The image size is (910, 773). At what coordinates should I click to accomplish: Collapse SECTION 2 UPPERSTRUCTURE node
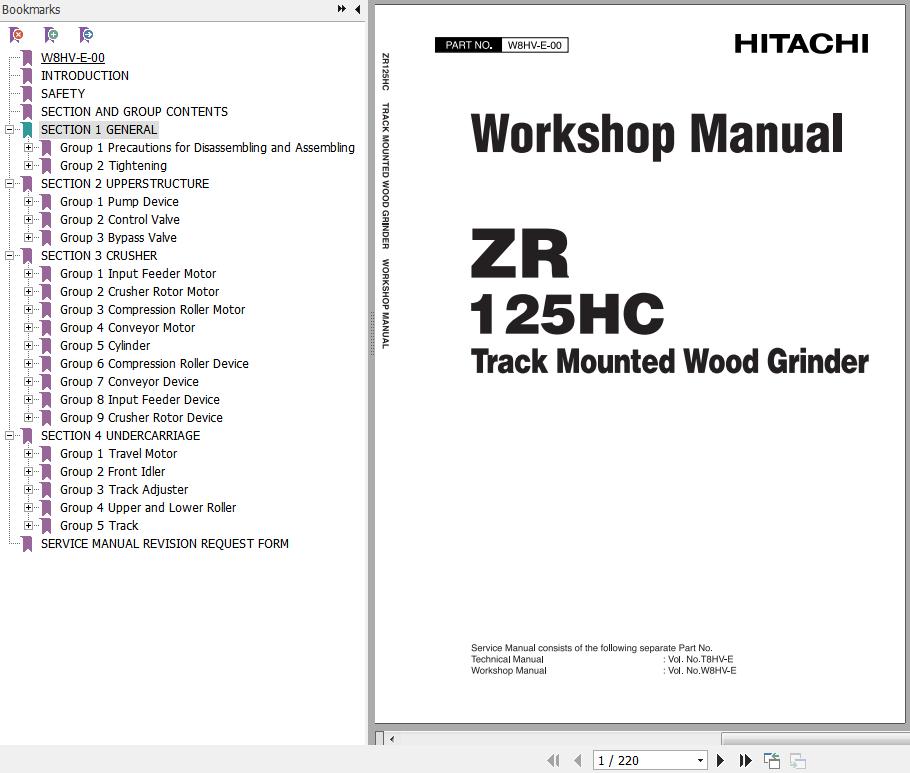pyautogui.click(x=9, y=183)
